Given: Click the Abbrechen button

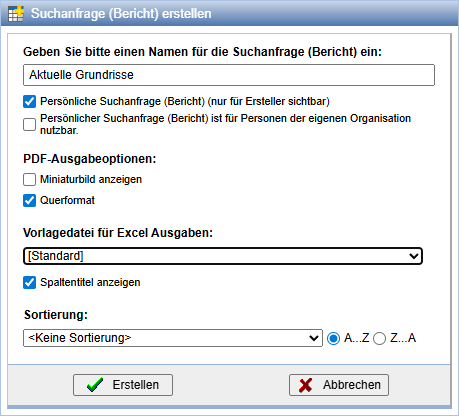Looking at the screenshot, I should 339,385.
